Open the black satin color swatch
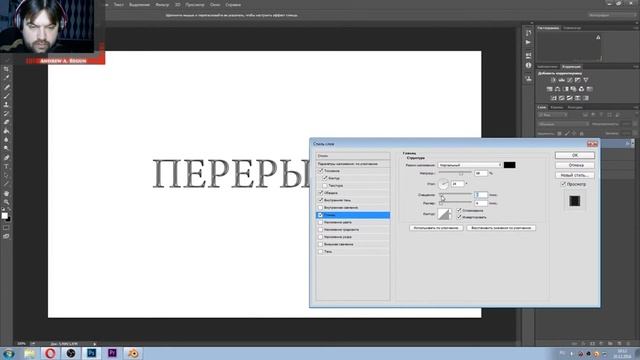 pos(509,165)
